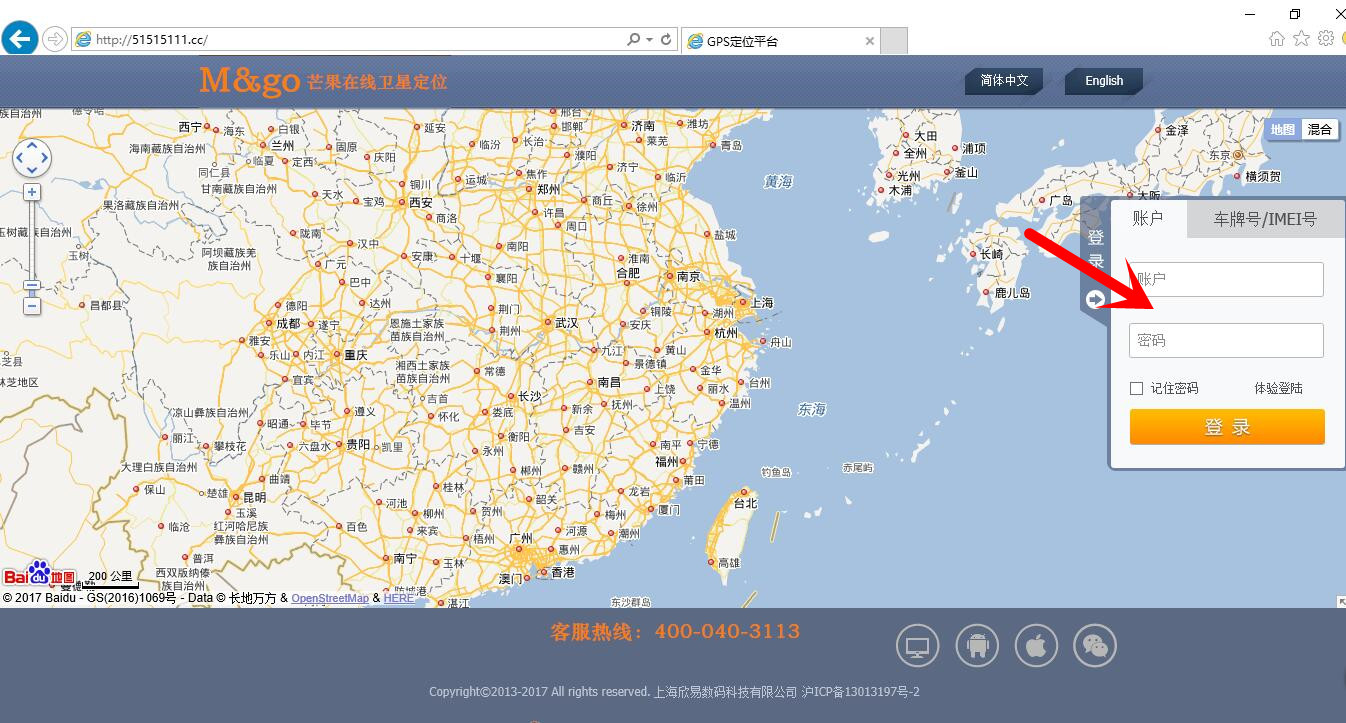Image resolution: width=1346 pixels, height=723 pixels.
Task: Open the browser Home page icon
Action: tap(1277, 39)
